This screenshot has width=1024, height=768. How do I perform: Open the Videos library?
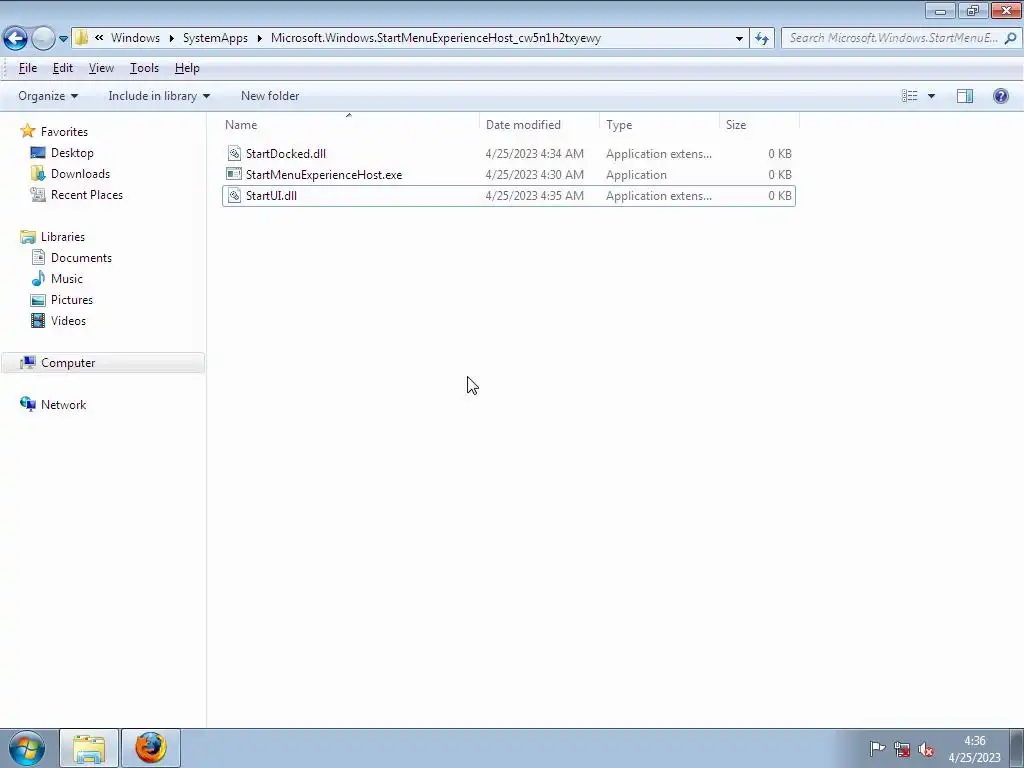[68, 321]
